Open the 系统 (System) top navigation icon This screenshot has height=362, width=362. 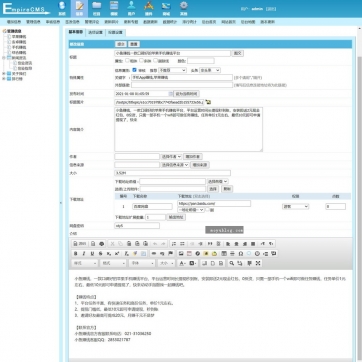tap(62, 8)
